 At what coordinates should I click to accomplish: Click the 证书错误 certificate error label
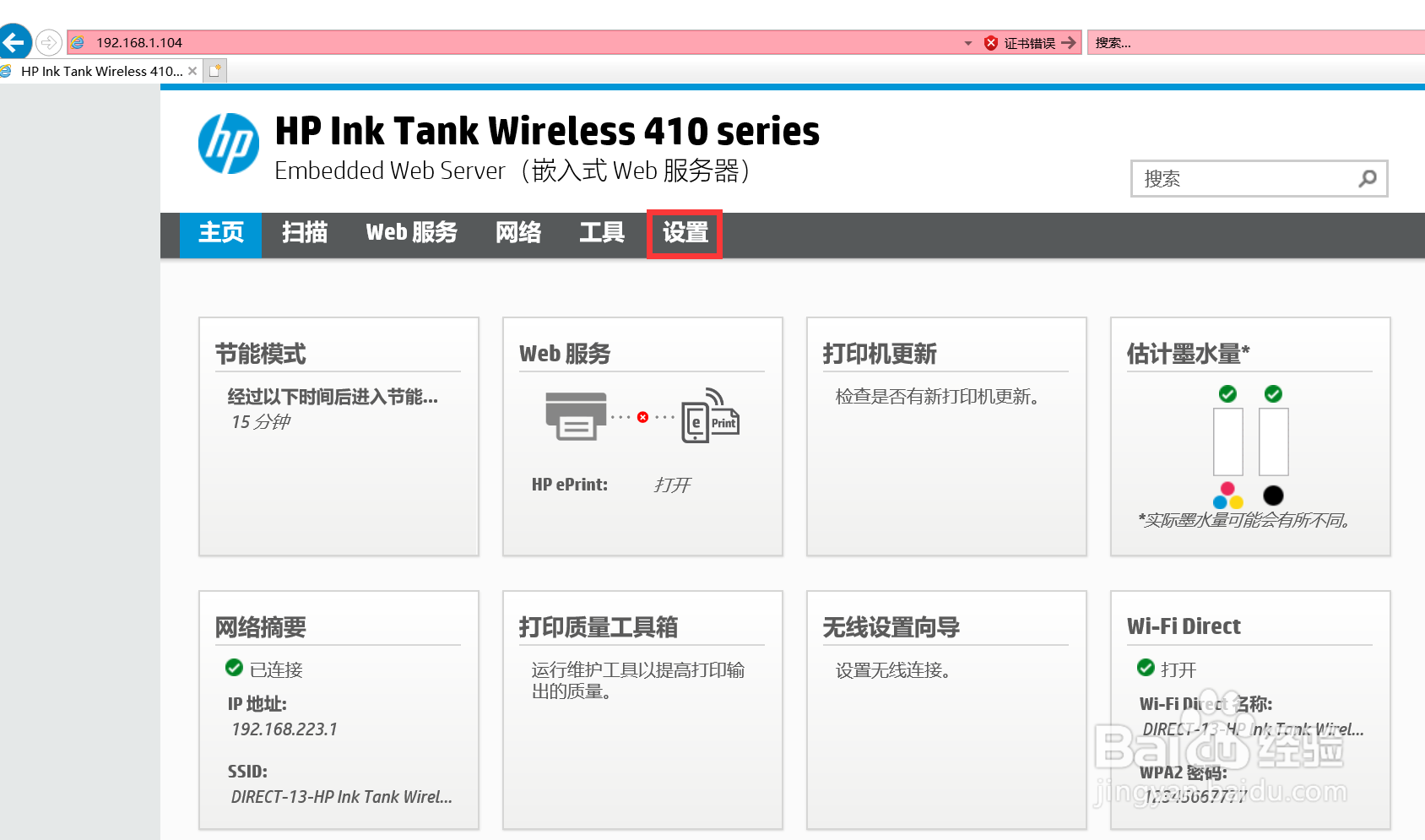1029,43
